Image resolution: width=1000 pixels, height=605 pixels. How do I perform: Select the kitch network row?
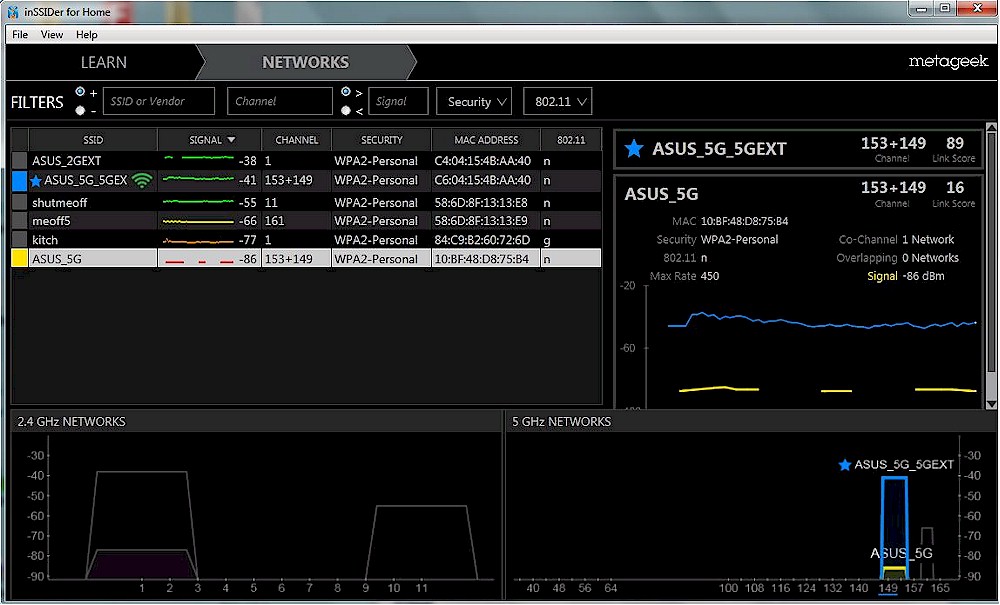306,240
